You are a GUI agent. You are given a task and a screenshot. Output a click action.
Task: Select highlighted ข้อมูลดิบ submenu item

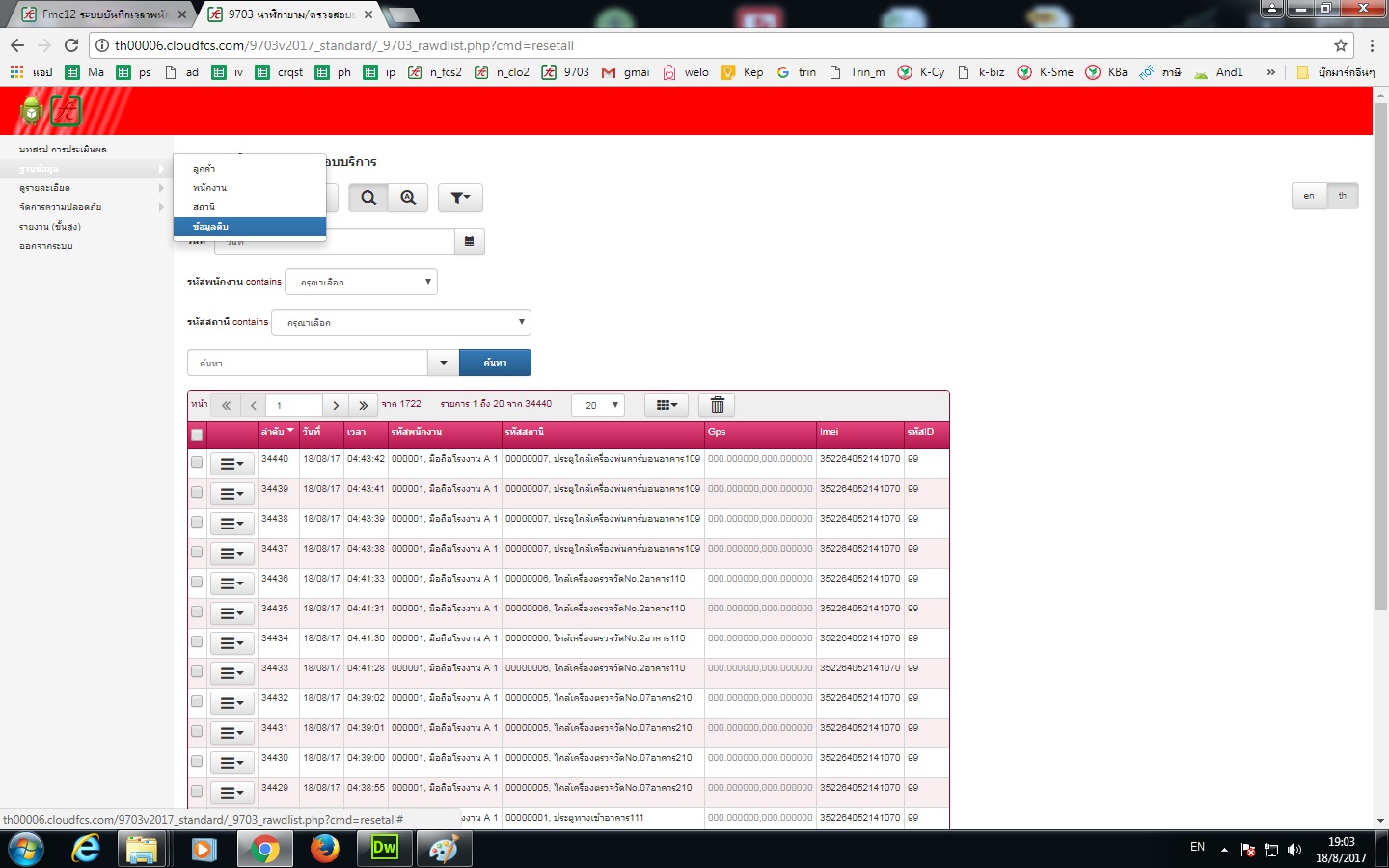pos(250,227)
